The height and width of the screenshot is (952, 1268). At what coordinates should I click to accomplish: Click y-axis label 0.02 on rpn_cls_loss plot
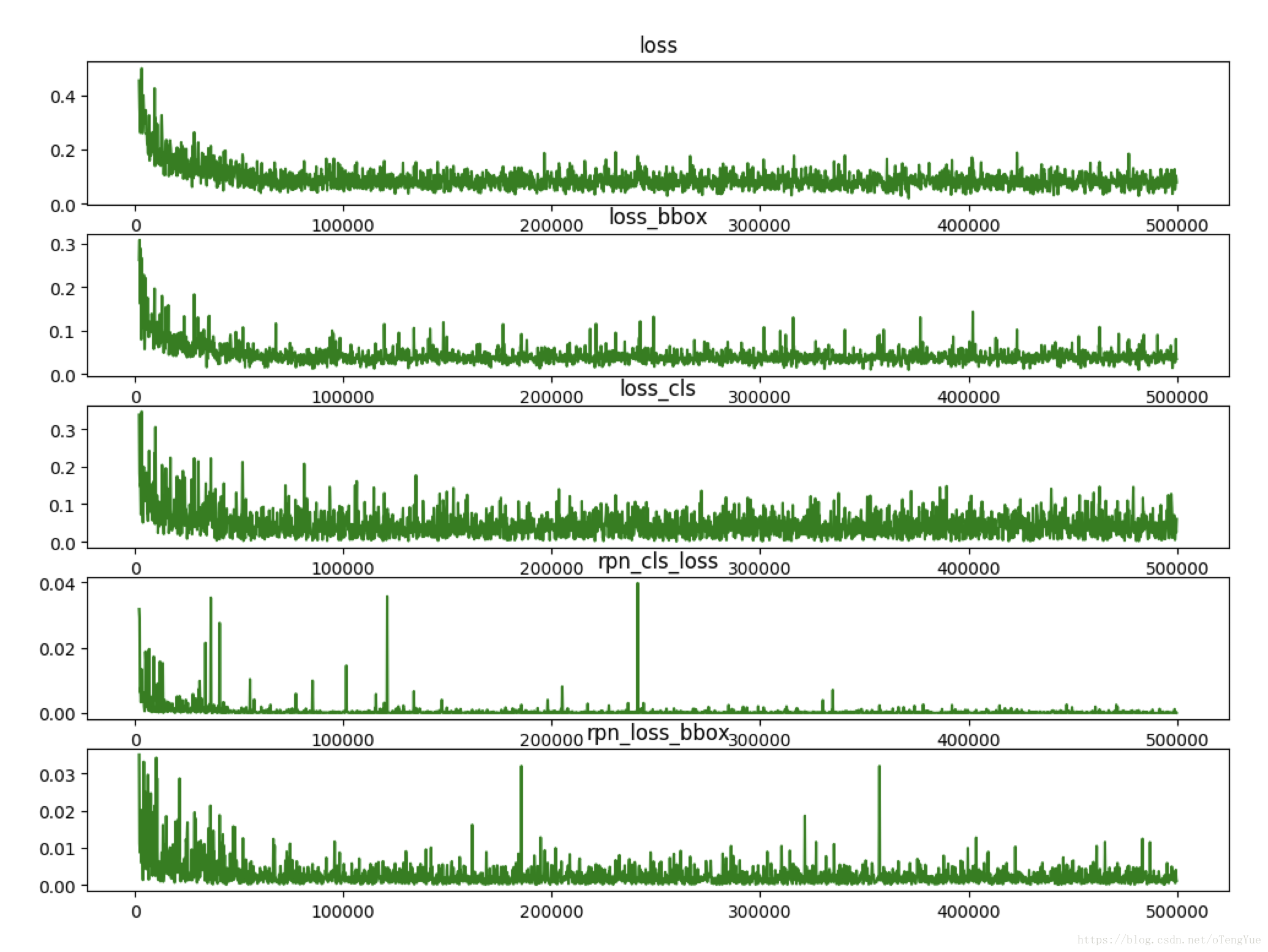(x=58, y=649)
